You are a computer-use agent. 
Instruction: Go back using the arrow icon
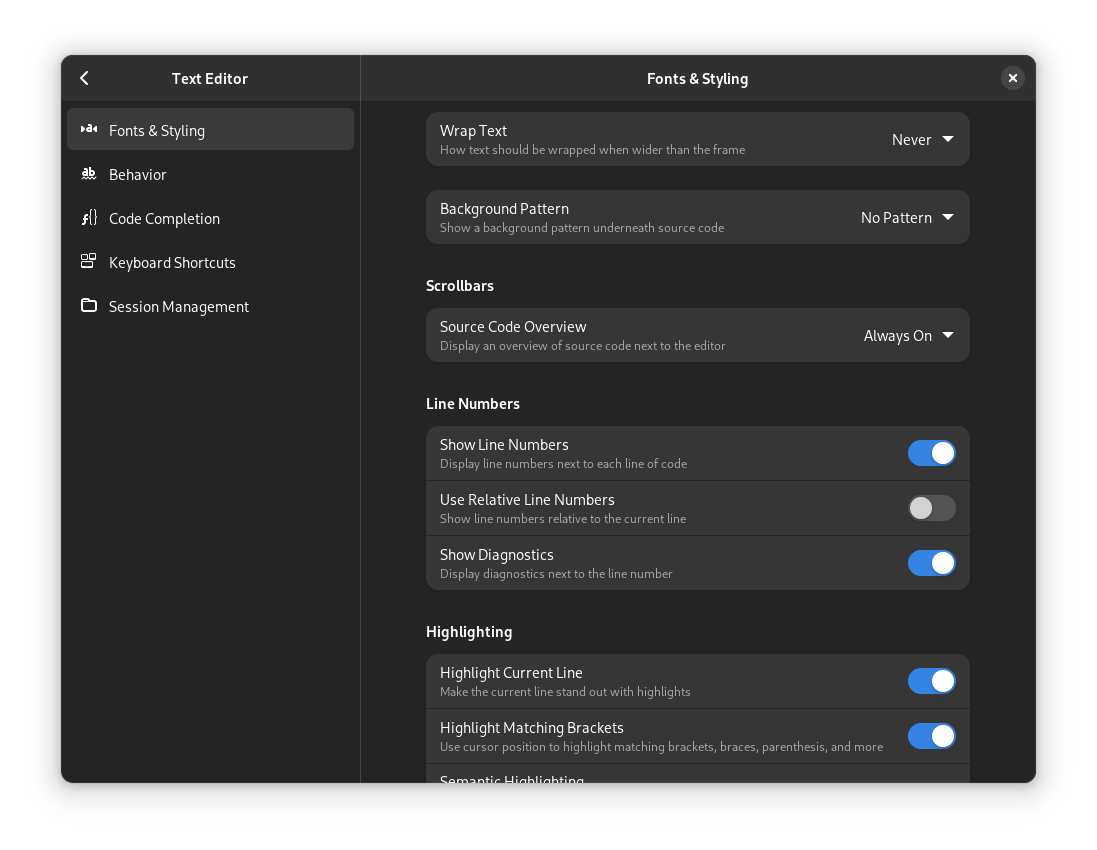pos(85,78)
